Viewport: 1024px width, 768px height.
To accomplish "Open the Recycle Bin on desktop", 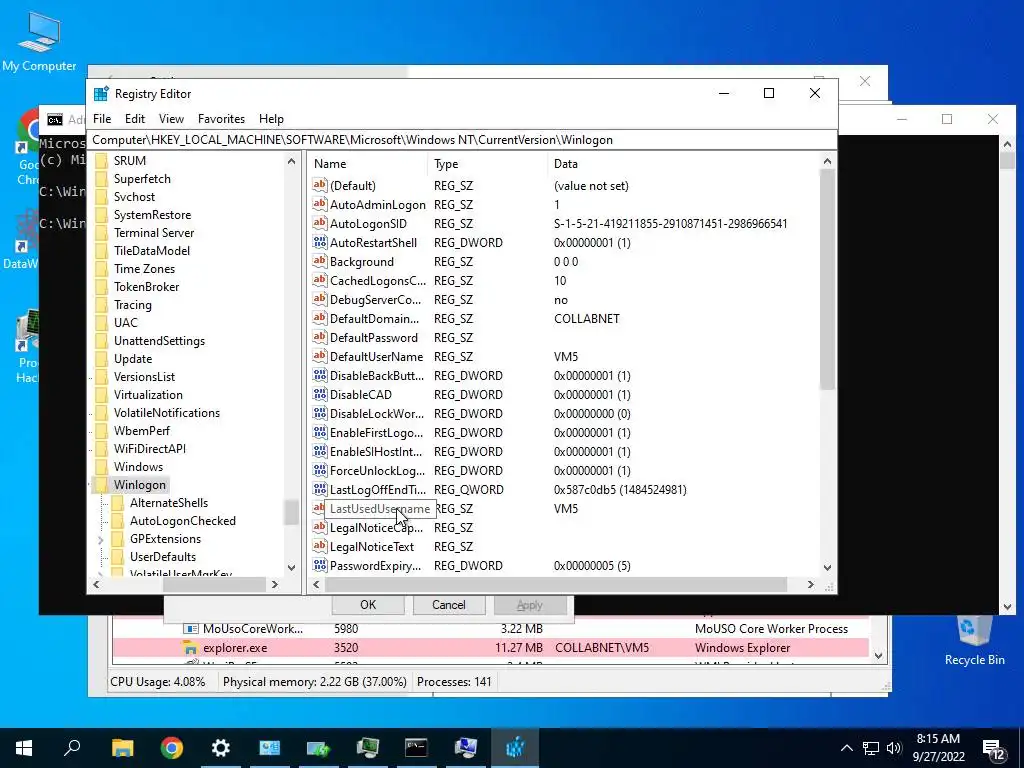I will click(x=974, y=641).
